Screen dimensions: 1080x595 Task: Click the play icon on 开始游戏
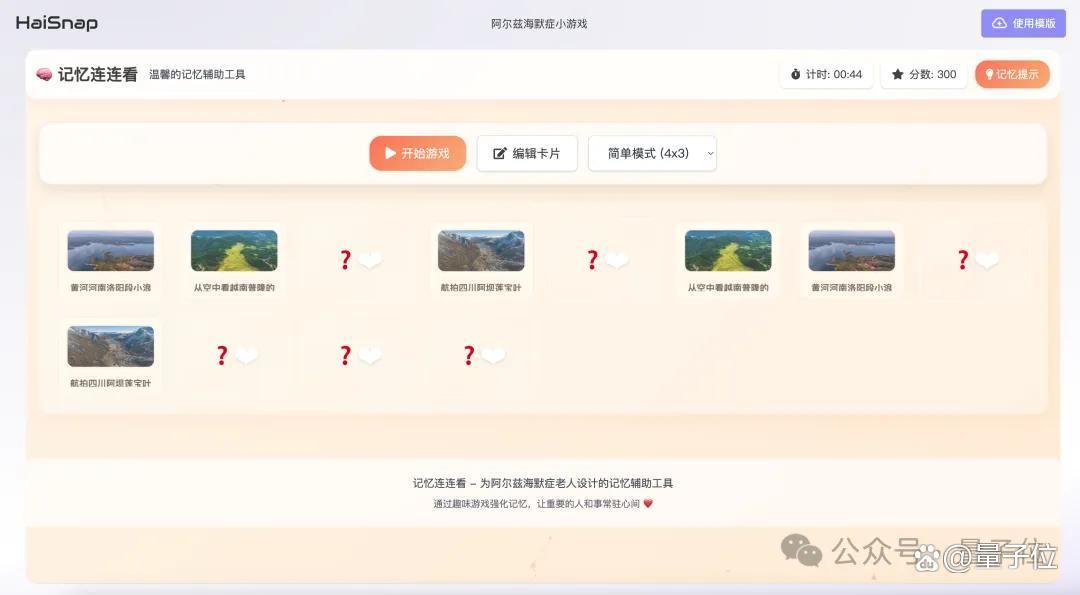click(x=390, y=153)
